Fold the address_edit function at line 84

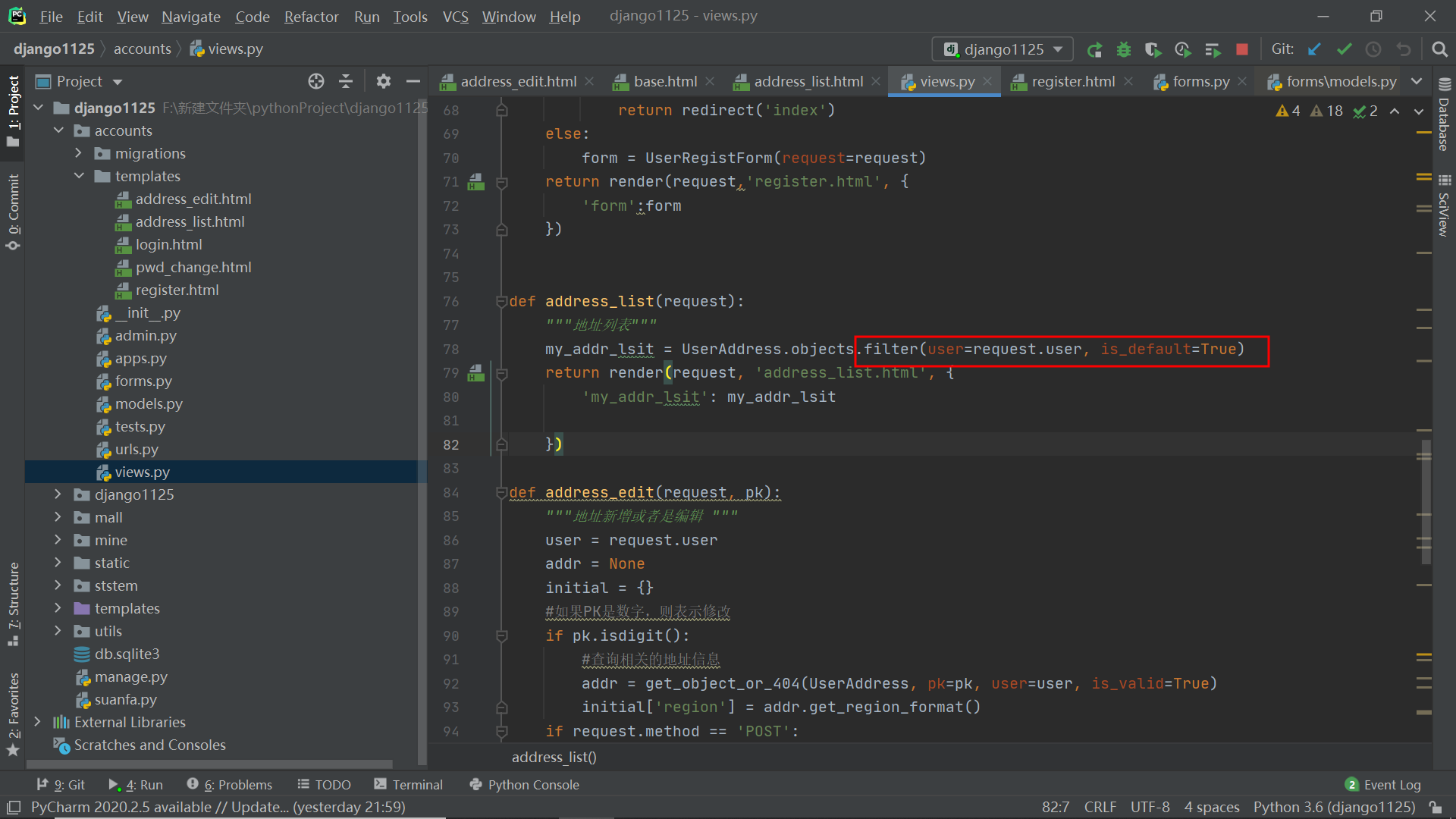(x=501, y=493)
